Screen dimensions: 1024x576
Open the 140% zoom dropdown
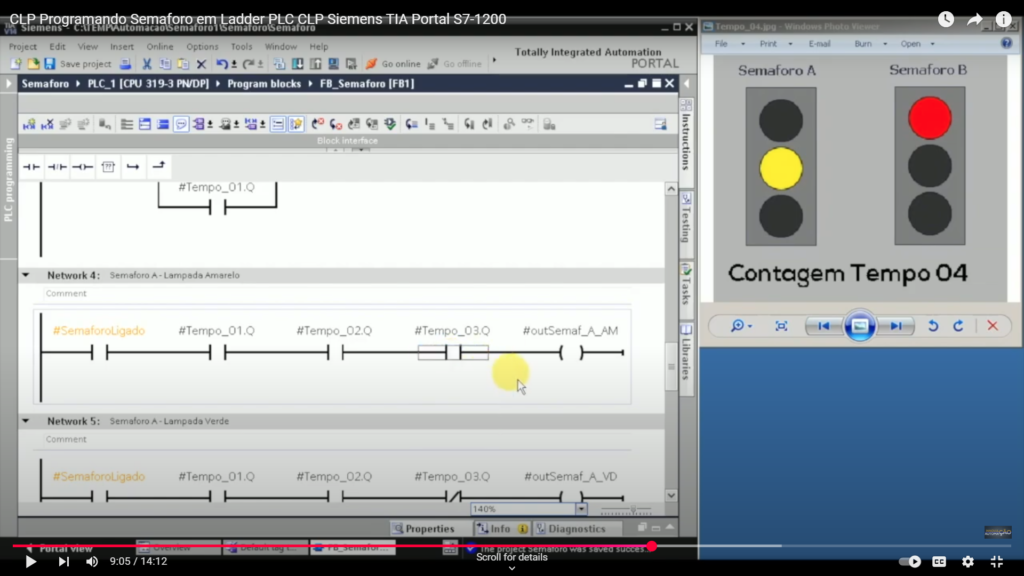(581, 509)
